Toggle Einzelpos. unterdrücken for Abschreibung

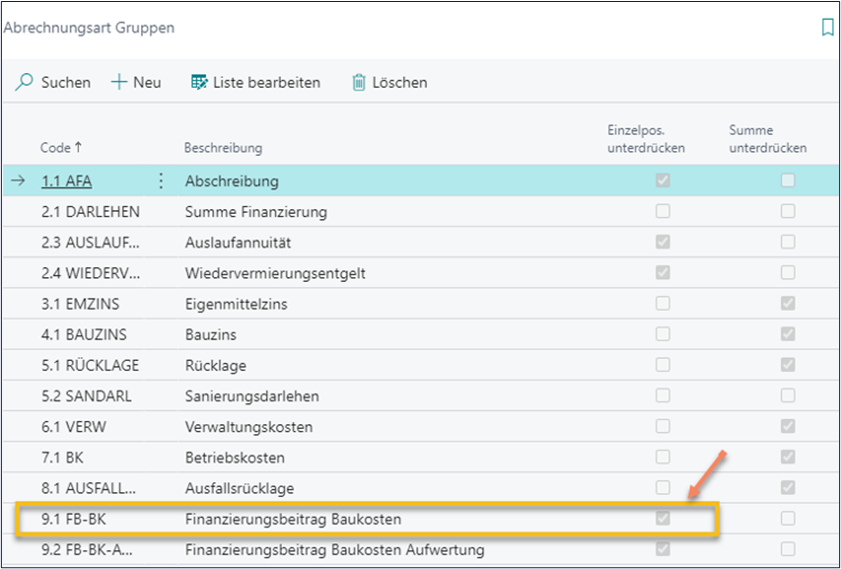coord(663,181)
